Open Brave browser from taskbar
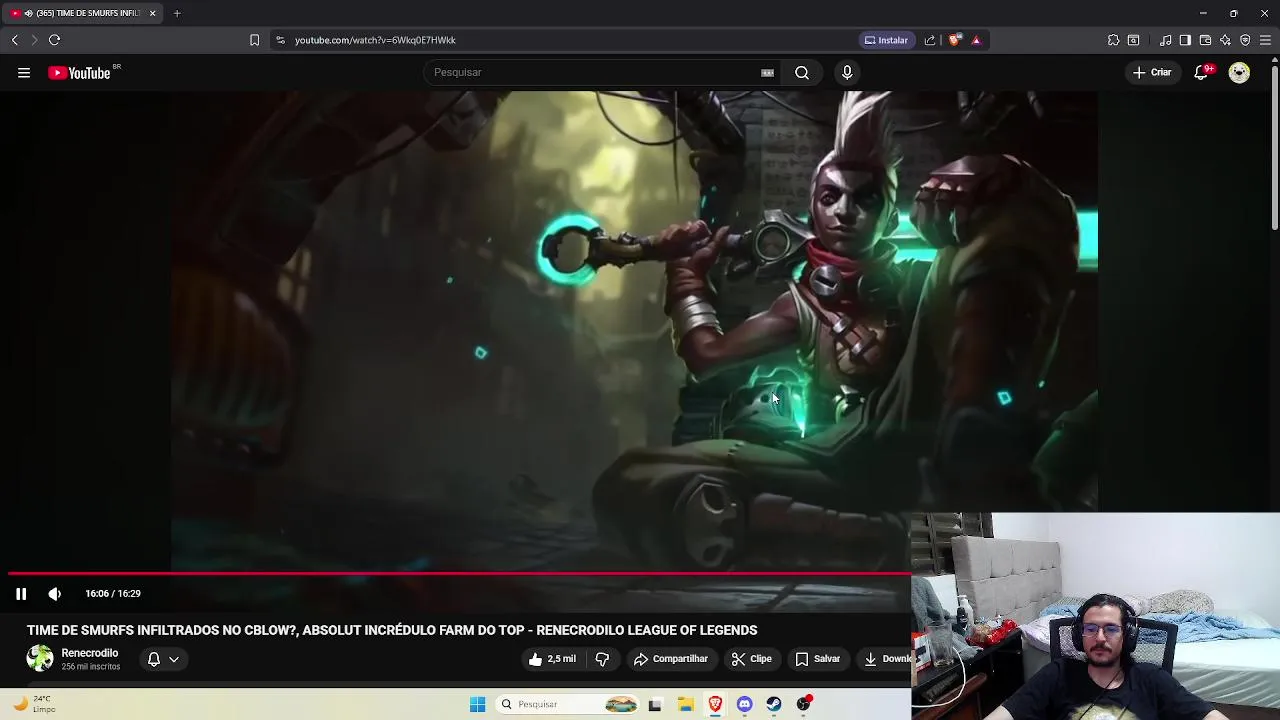 [x=715, y=704]
